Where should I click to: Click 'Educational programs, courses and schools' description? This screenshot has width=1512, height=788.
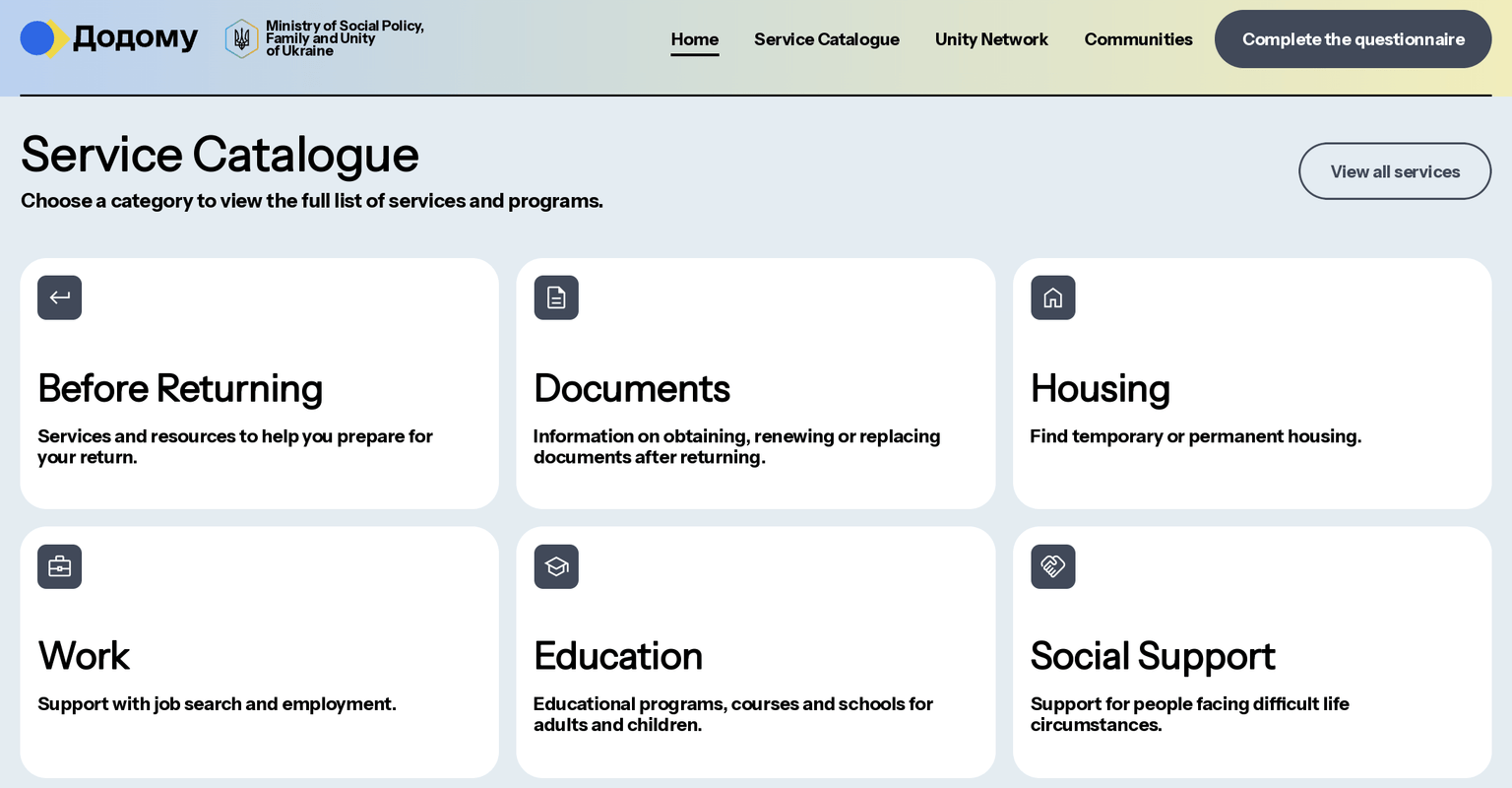pos(733,714)
